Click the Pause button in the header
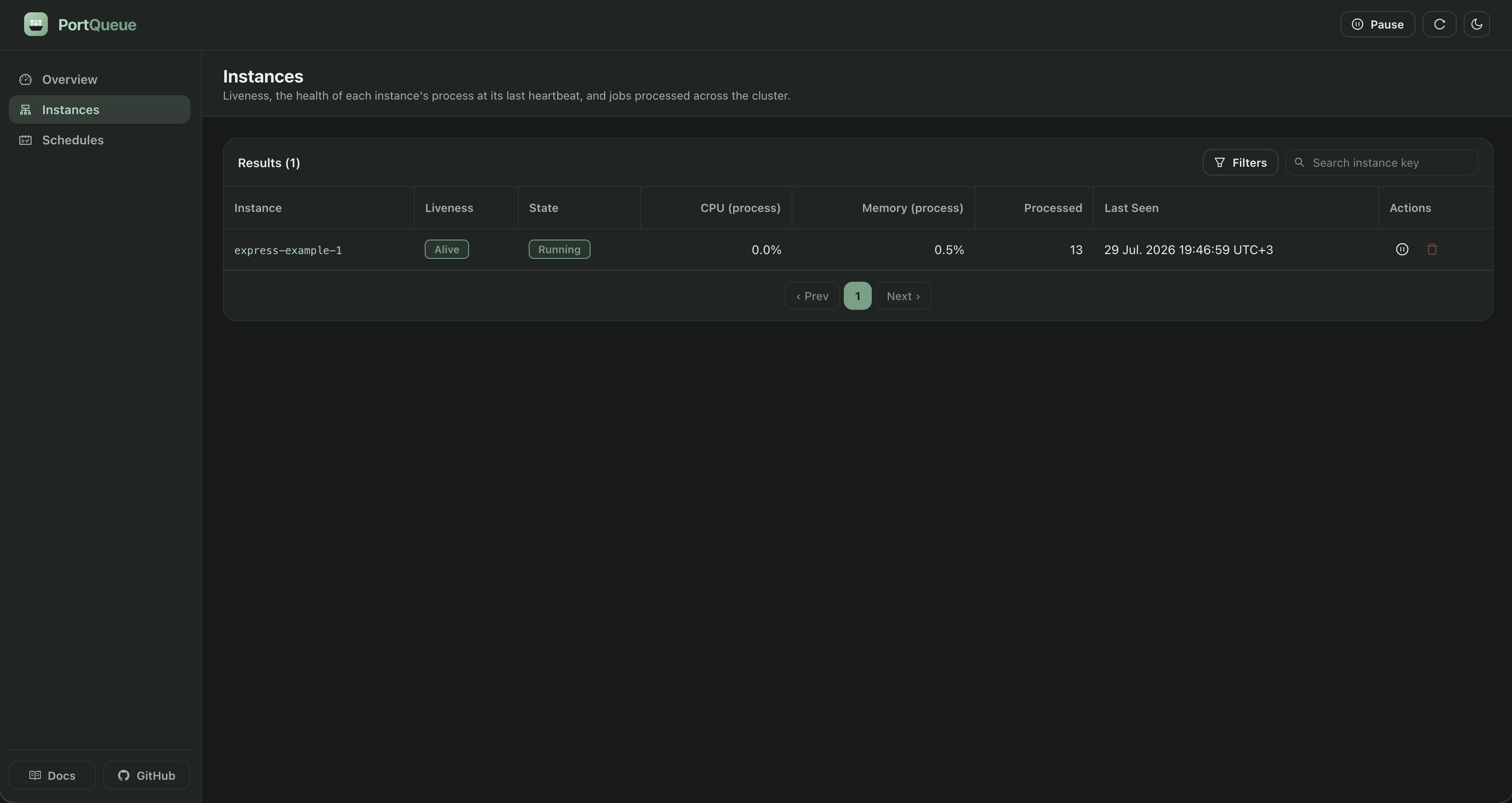This screenshot has width=1512, height=803. tap(1378, 24)
